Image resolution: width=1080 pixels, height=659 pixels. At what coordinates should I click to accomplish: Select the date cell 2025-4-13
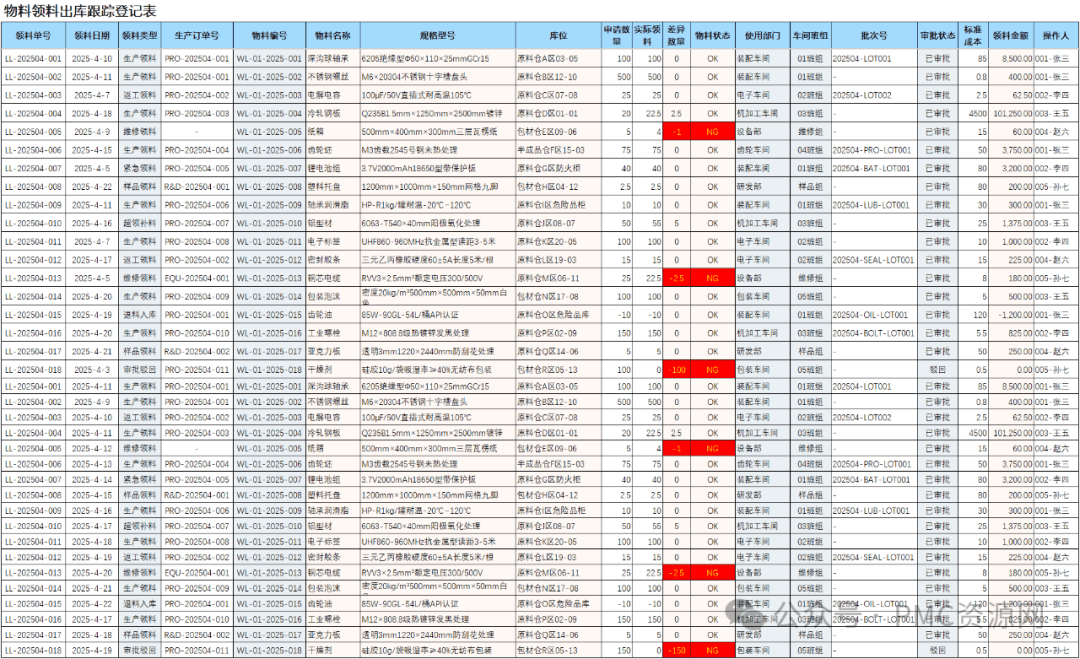coord(92,464)
